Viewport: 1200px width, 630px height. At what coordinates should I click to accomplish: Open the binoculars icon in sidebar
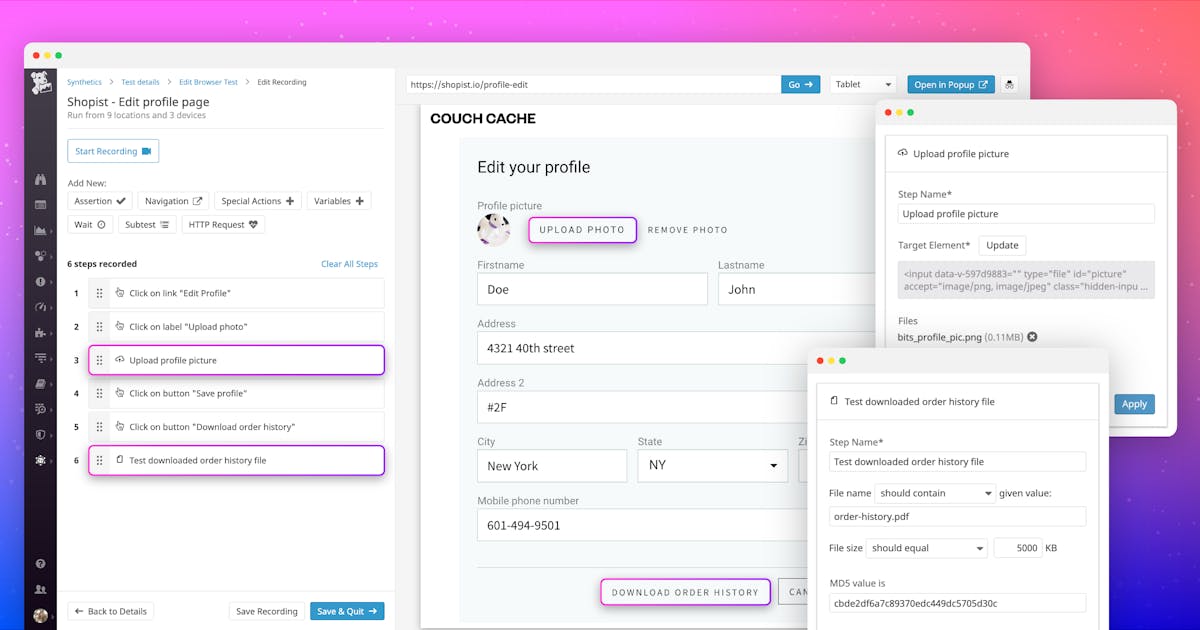click(41, 180)
